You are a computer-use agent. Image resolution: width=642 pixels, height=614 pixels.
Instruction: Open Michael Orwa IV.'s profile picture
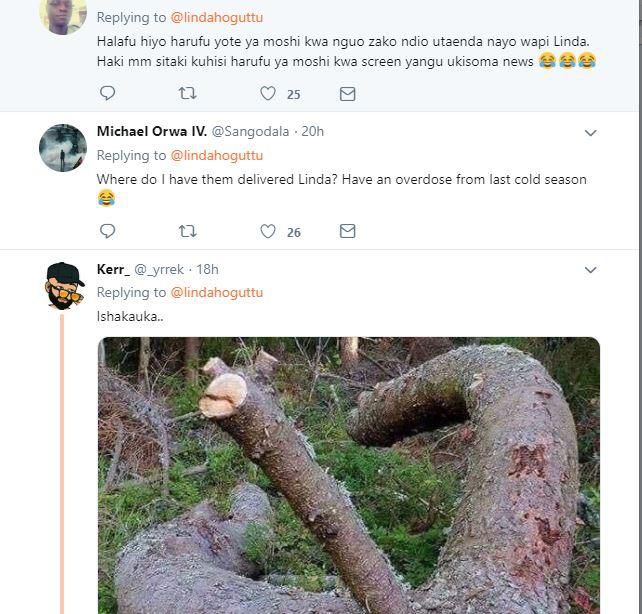(63, 148)
